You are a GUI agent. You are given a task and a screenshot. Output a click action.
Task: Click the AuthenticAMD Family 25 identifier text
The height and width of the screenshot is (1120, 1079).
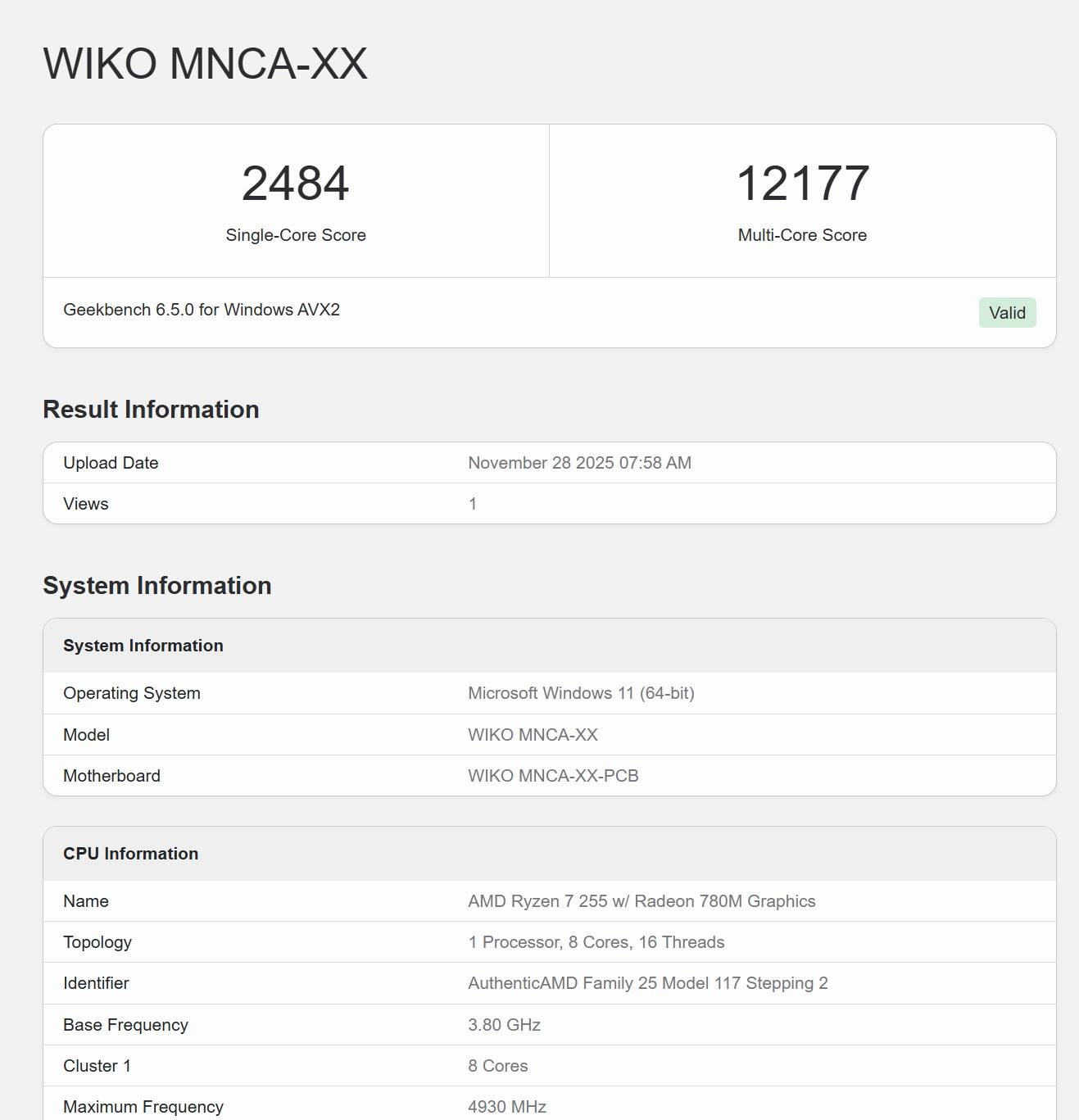[647, 983]
